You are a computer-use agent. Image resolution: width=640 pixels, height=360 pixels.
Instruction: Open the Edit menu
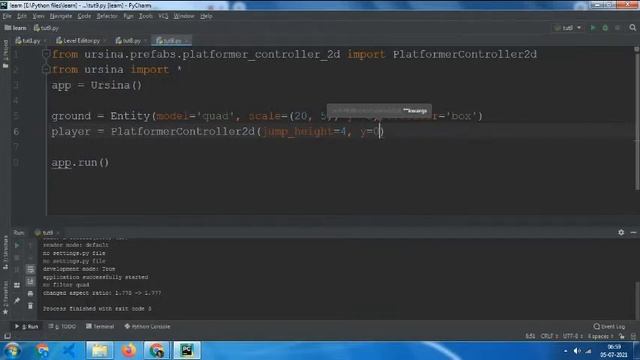click(x=22, y=16)
